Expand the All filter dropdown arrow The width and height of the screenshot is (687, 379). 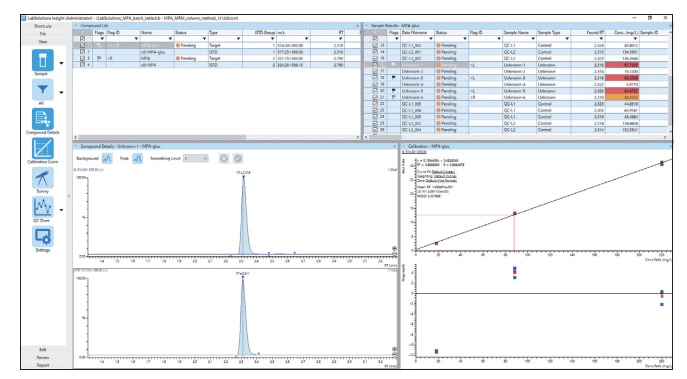tap(61, 92)
